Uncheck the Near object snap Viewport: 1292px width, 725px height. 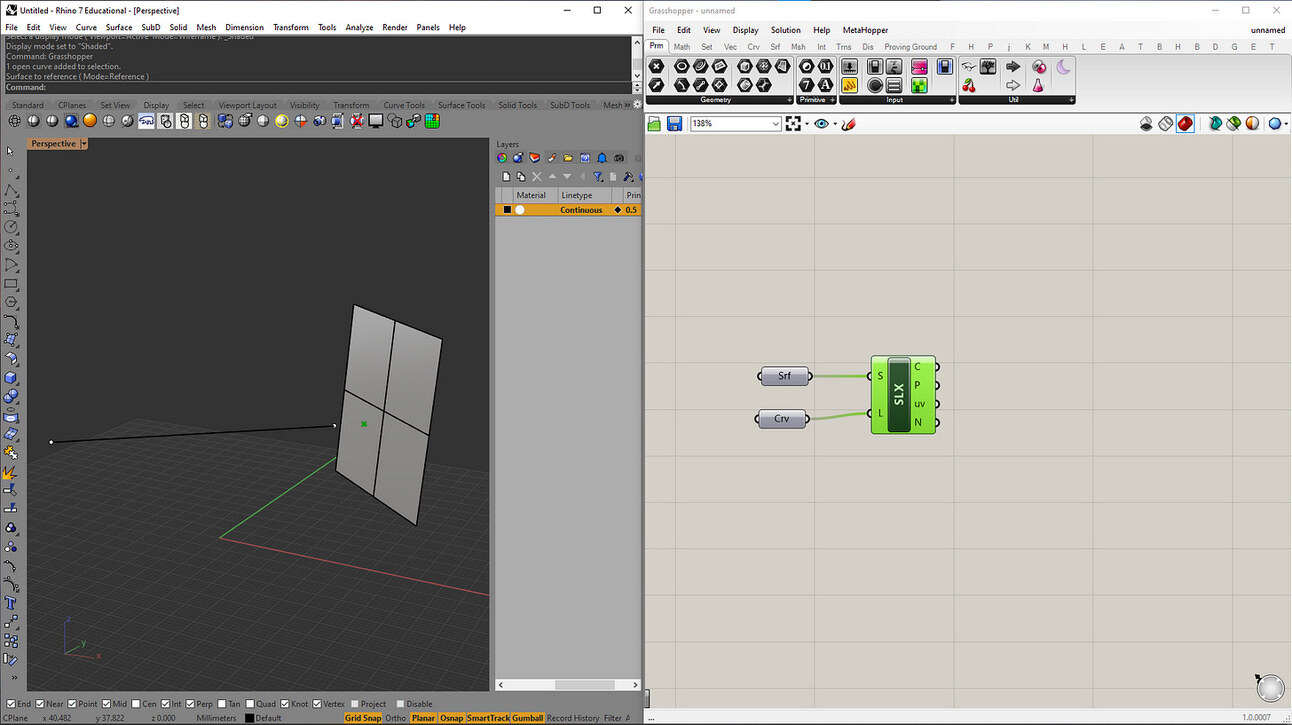41,704
